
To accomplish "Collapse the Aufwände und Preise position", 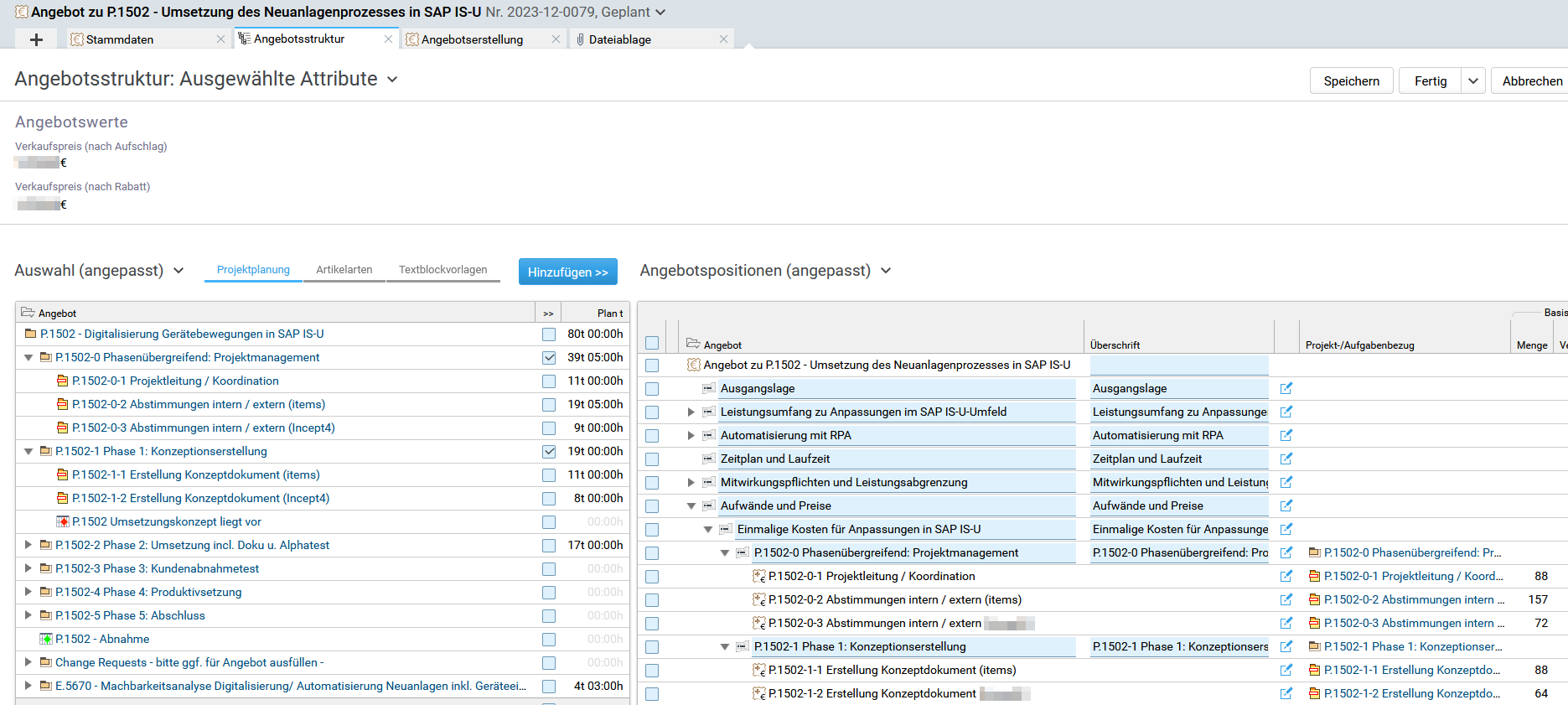I will pos(691,505).
